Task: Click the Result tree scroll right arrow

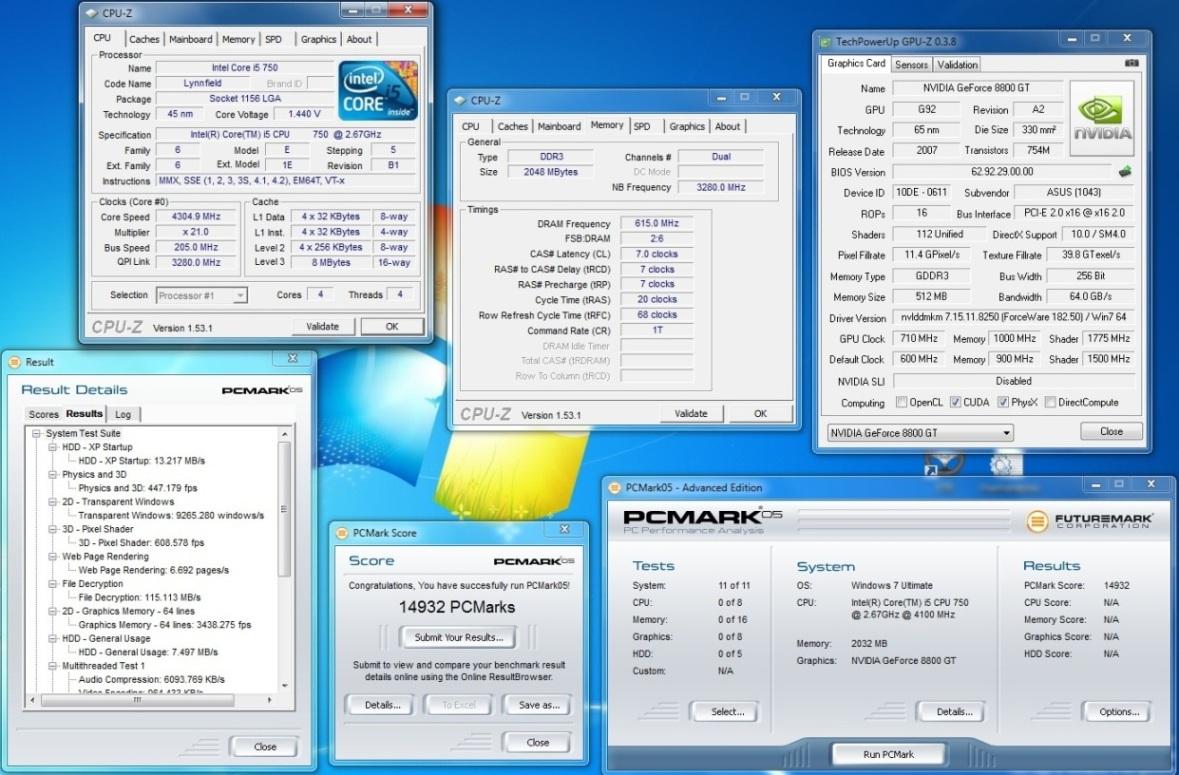Action: [x=270, y=700]
